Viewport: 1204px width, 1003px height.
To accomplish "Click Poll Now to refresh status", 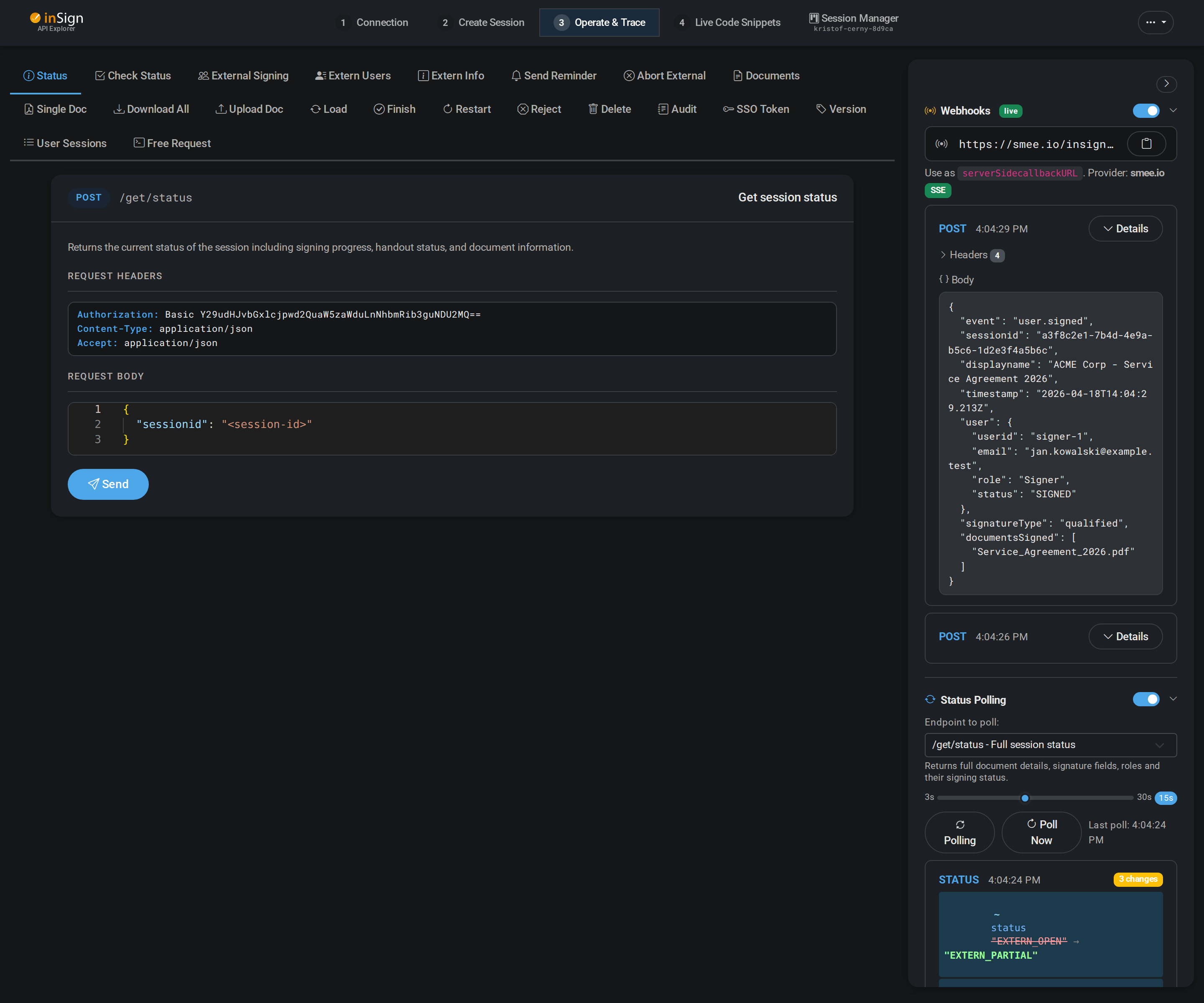I will [x=1041, y=832].
